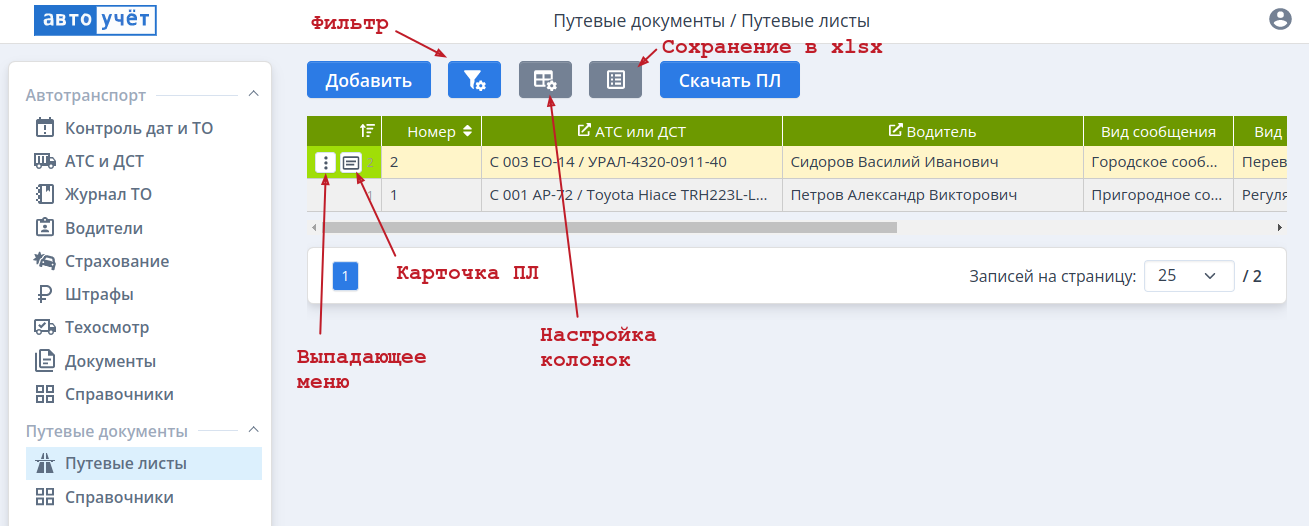Click the Путевые документы section title
Image resolution: width=1309 pixels, height=526 pixels.
pyautogui.click(x=106, y=431)
